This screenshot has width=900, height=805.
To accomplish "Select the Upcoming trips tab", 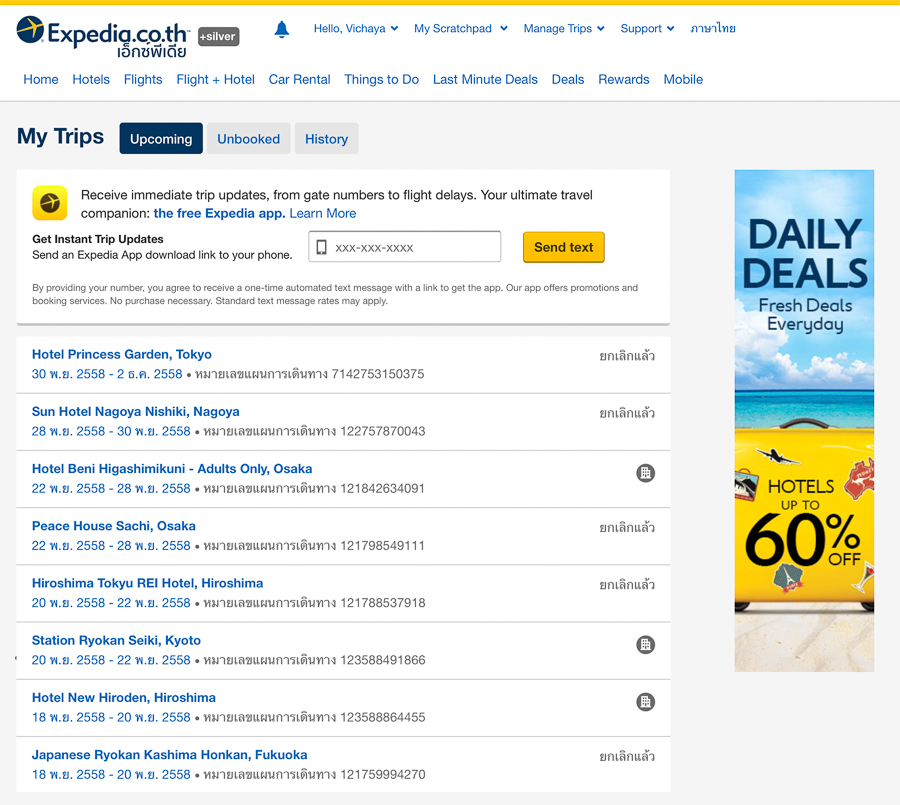I will pos(161,138).
